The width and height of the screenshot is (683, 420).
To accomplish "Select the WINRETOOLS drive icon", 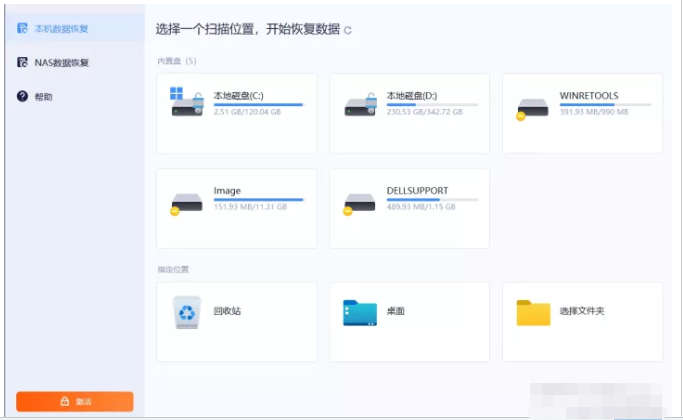I will [532, 109].
